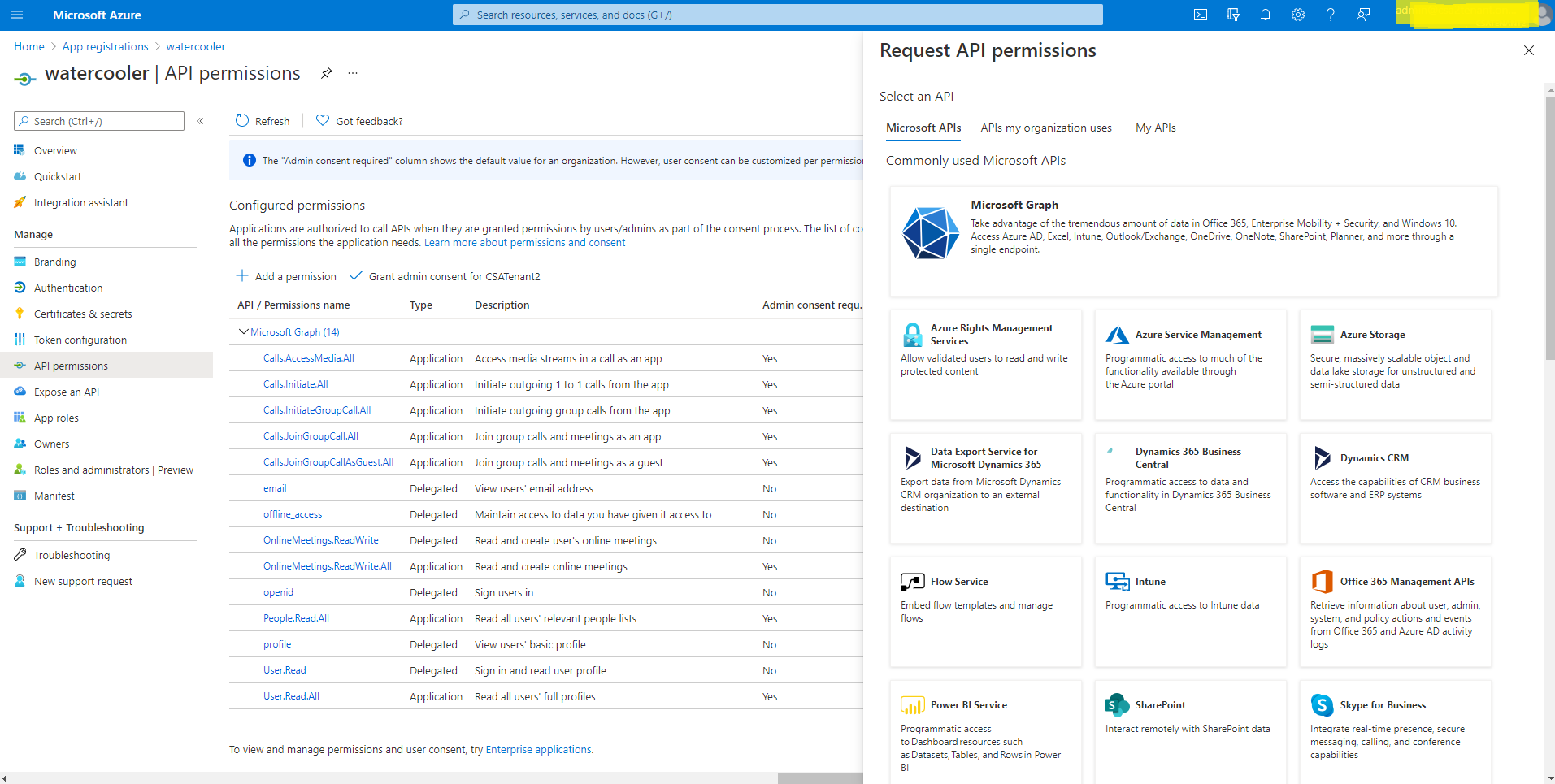
Task: Open Authentication in the Manage section
Action: click(x=68, y=288)
